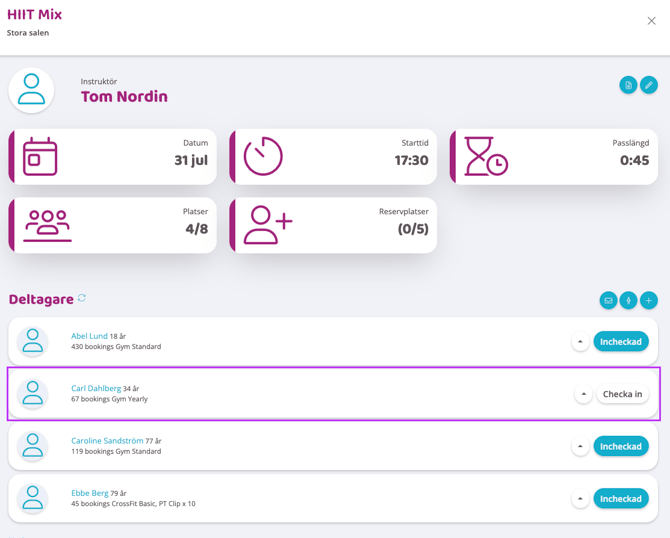Close the HIIT Mix dialog
Image resolution: width=670 pixels, height=538 pixels.
click(x=651, y=20)
